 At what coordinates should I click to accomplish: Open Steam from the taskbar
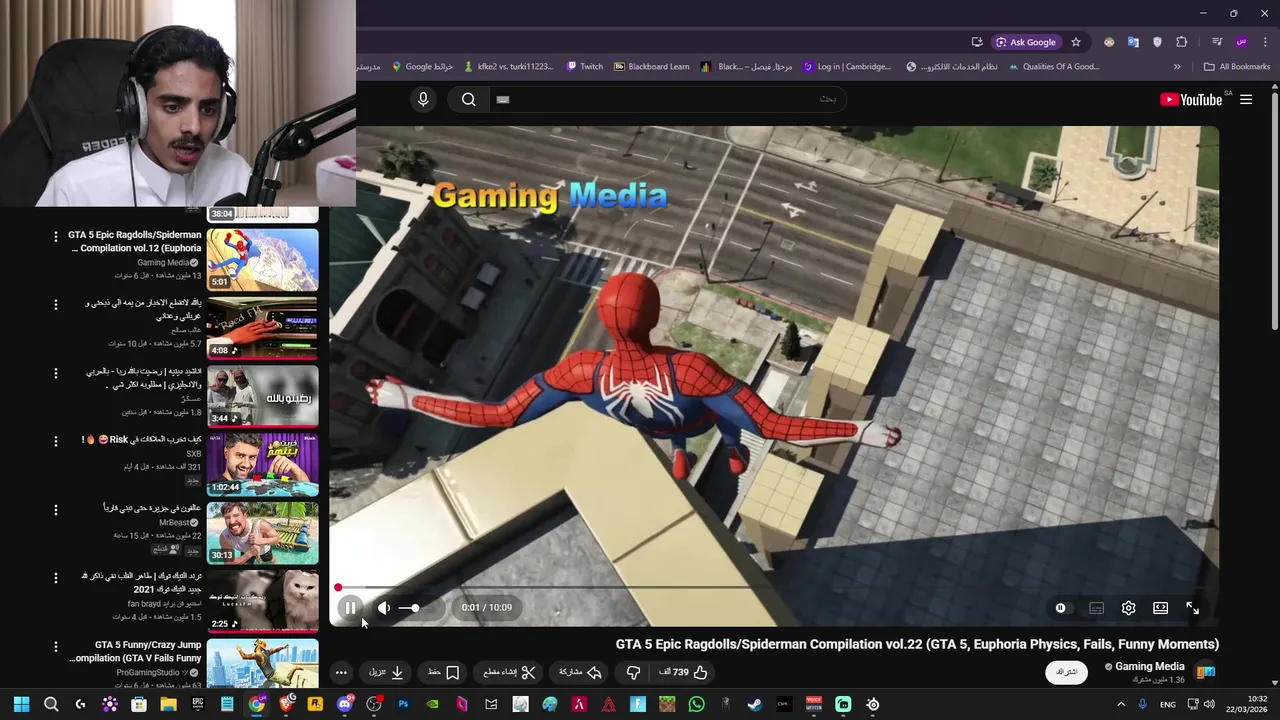tap(755, 705)
